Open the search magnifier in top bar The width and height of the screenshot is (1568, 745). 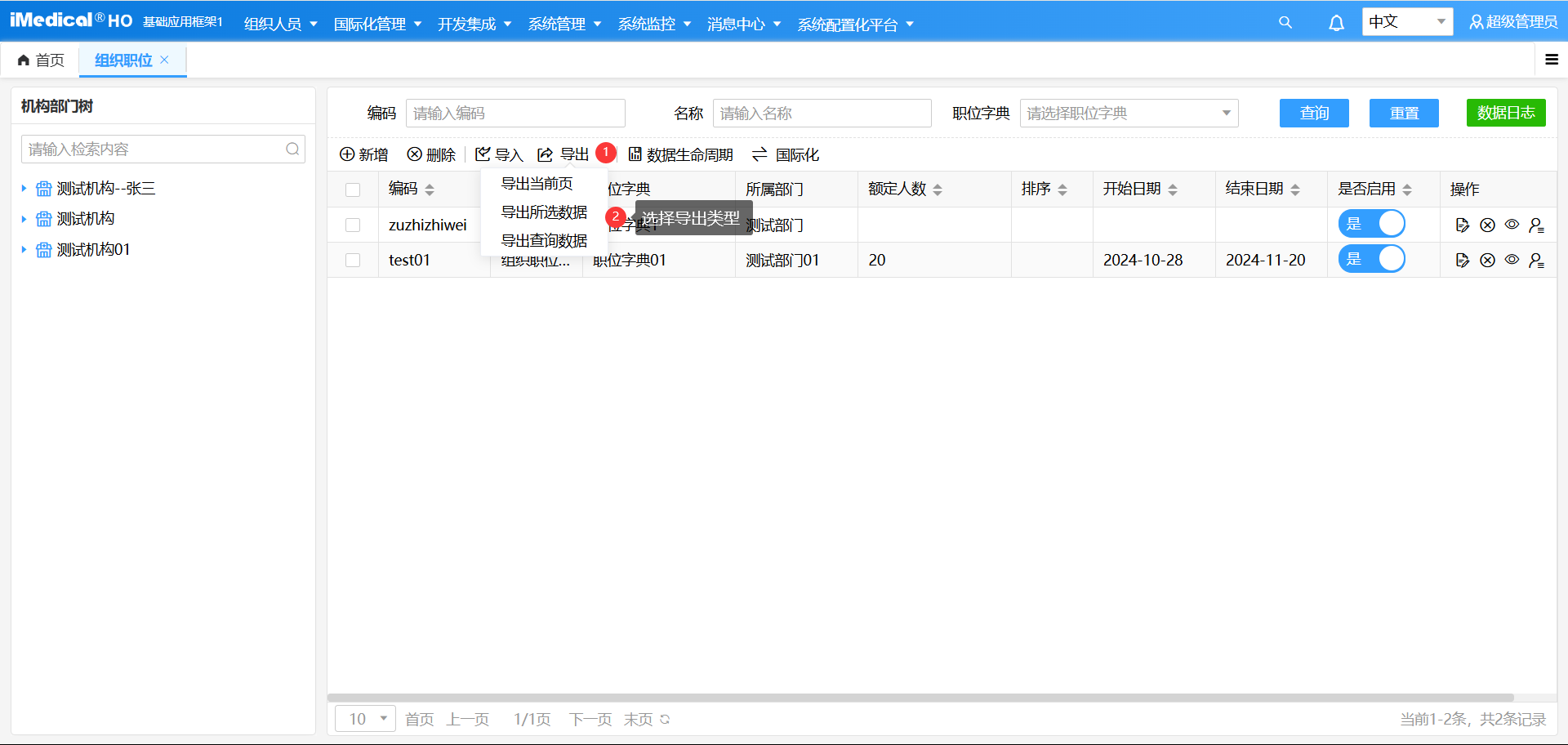tap(1285, 22)
